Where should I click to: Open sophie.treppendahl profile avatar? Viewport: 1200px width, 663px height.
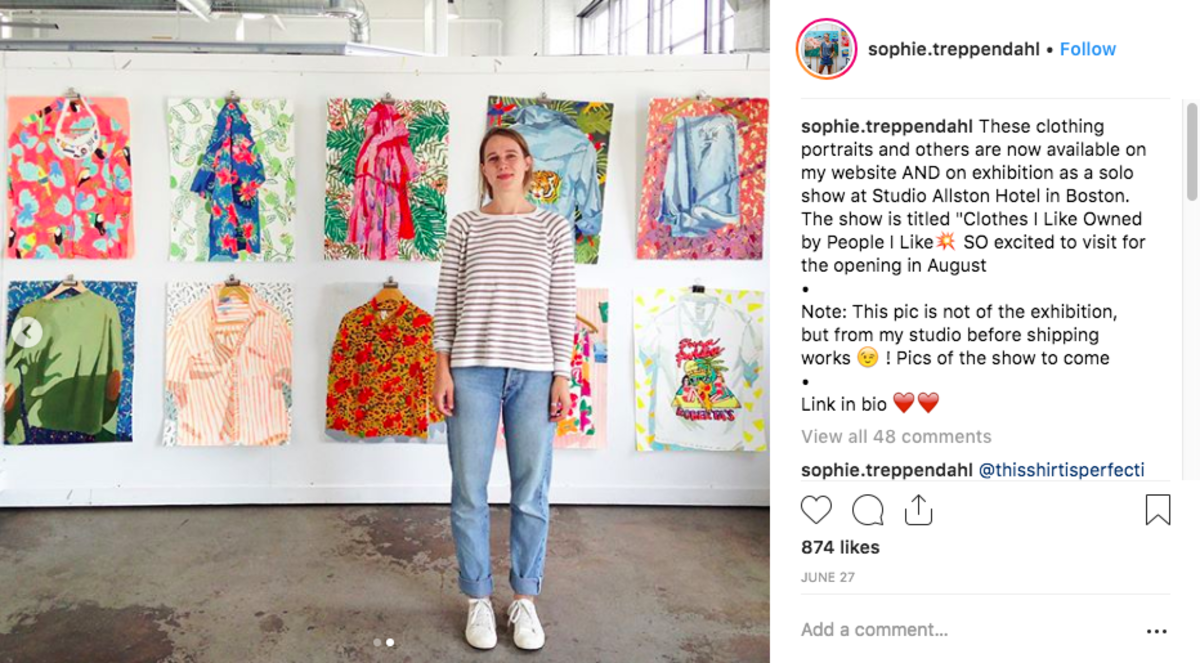pyautogui.click(x=826, y=49)
